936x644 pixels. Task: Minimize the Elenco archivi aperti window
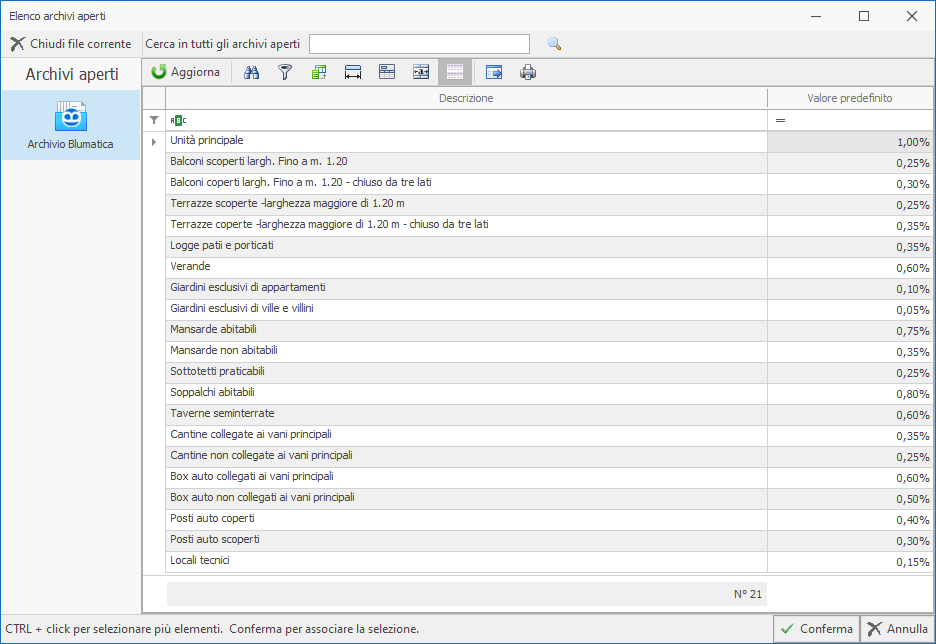click(x=816, y=16)
